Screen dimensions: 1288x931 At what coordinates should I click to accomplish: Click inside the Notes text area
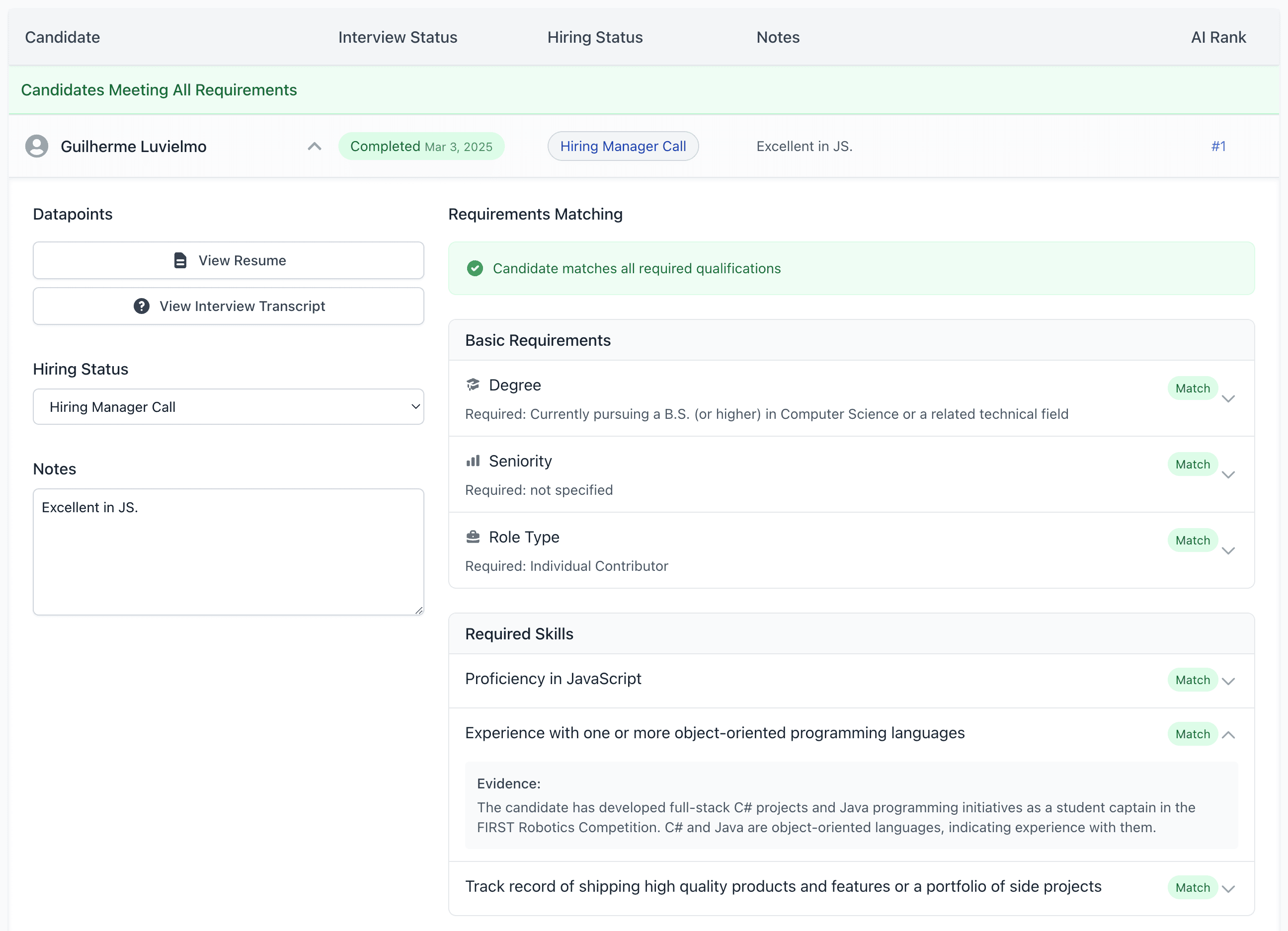pos(228,550)
